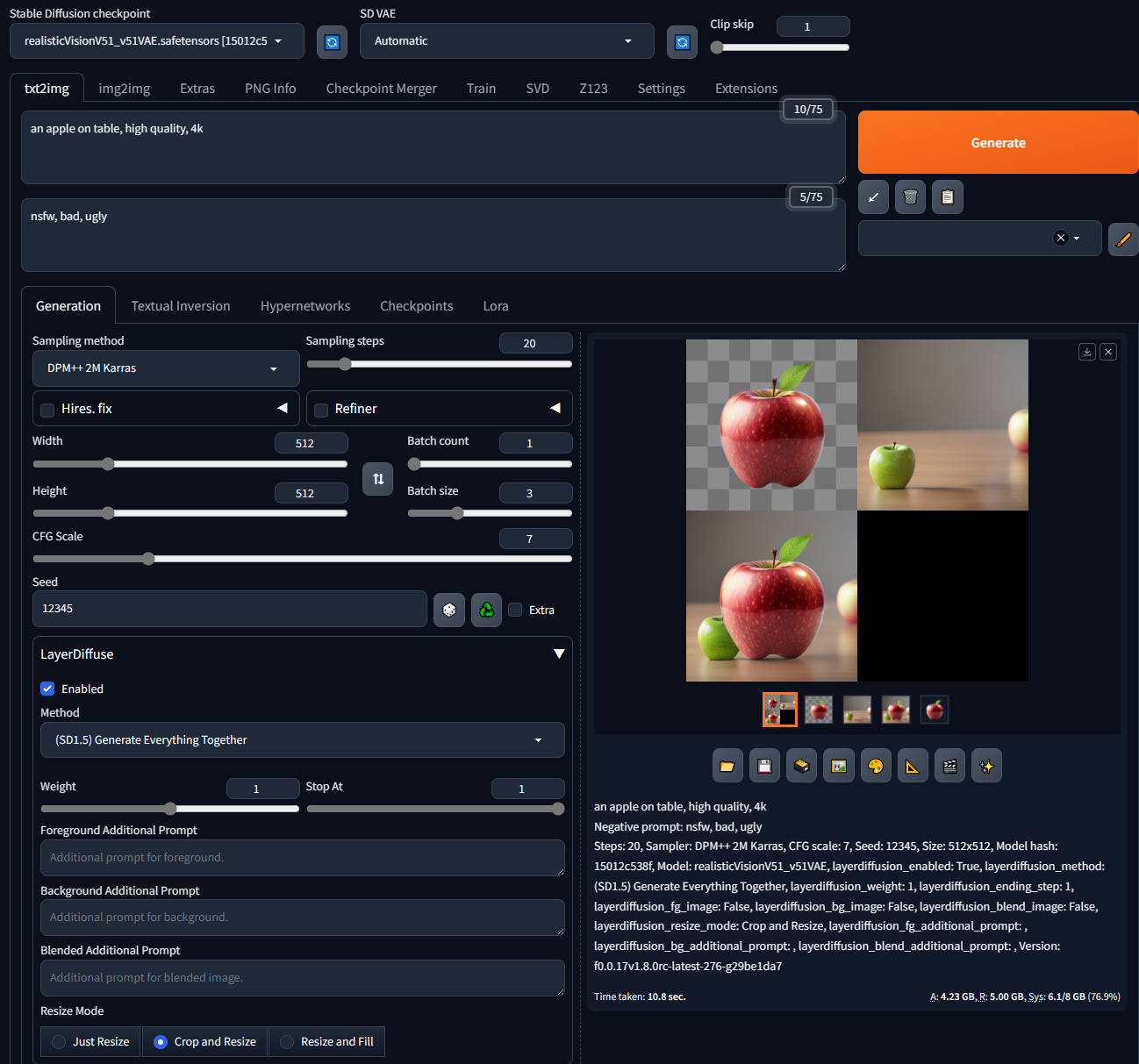The height and width of the screenshot is (1064, 1139).
Task: Enable the Hires. fix checkbox
Action: click(x=47, y=410)
